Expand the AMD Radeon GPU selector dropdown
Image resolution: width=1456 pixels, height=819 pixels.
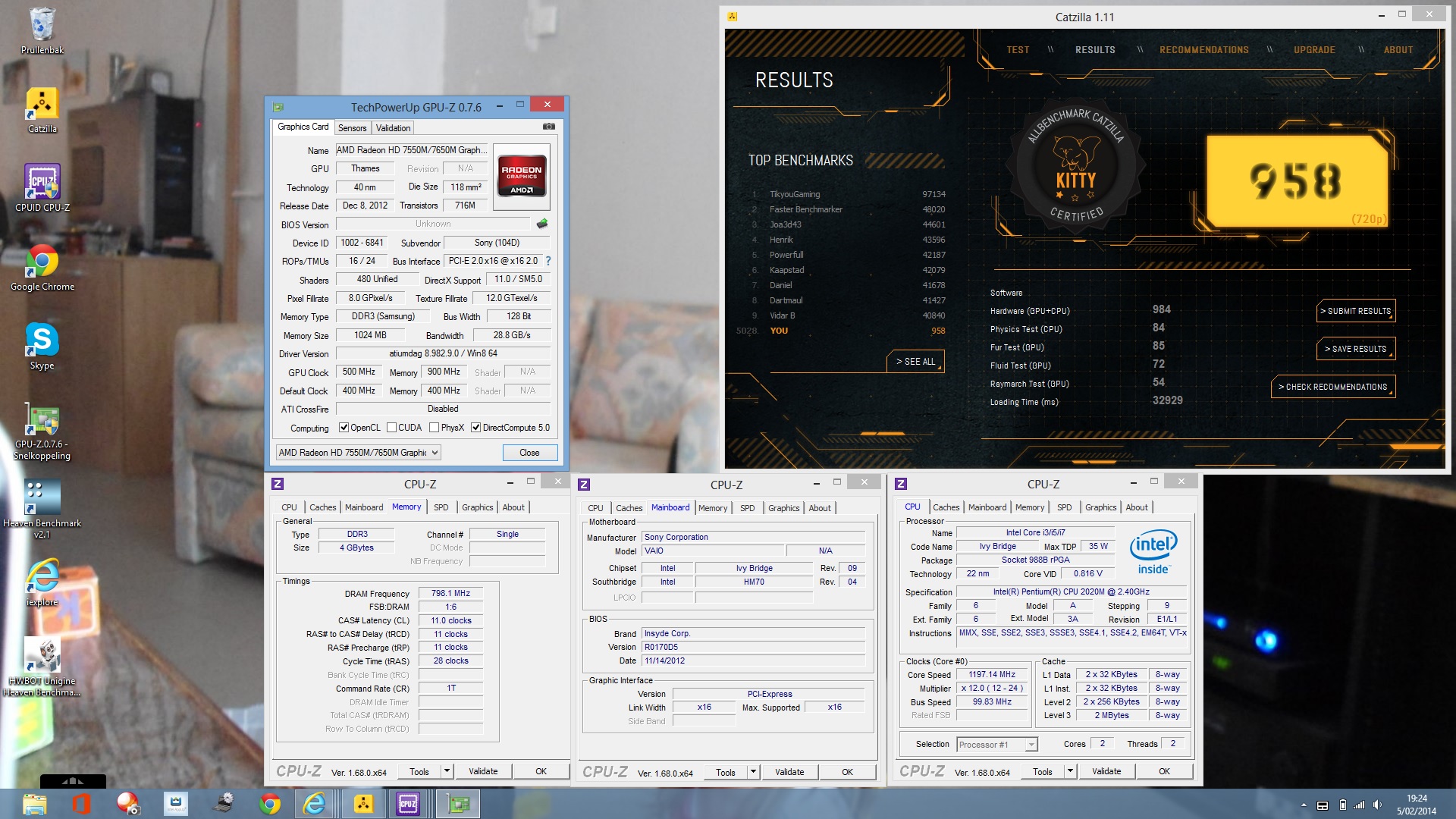435,453
